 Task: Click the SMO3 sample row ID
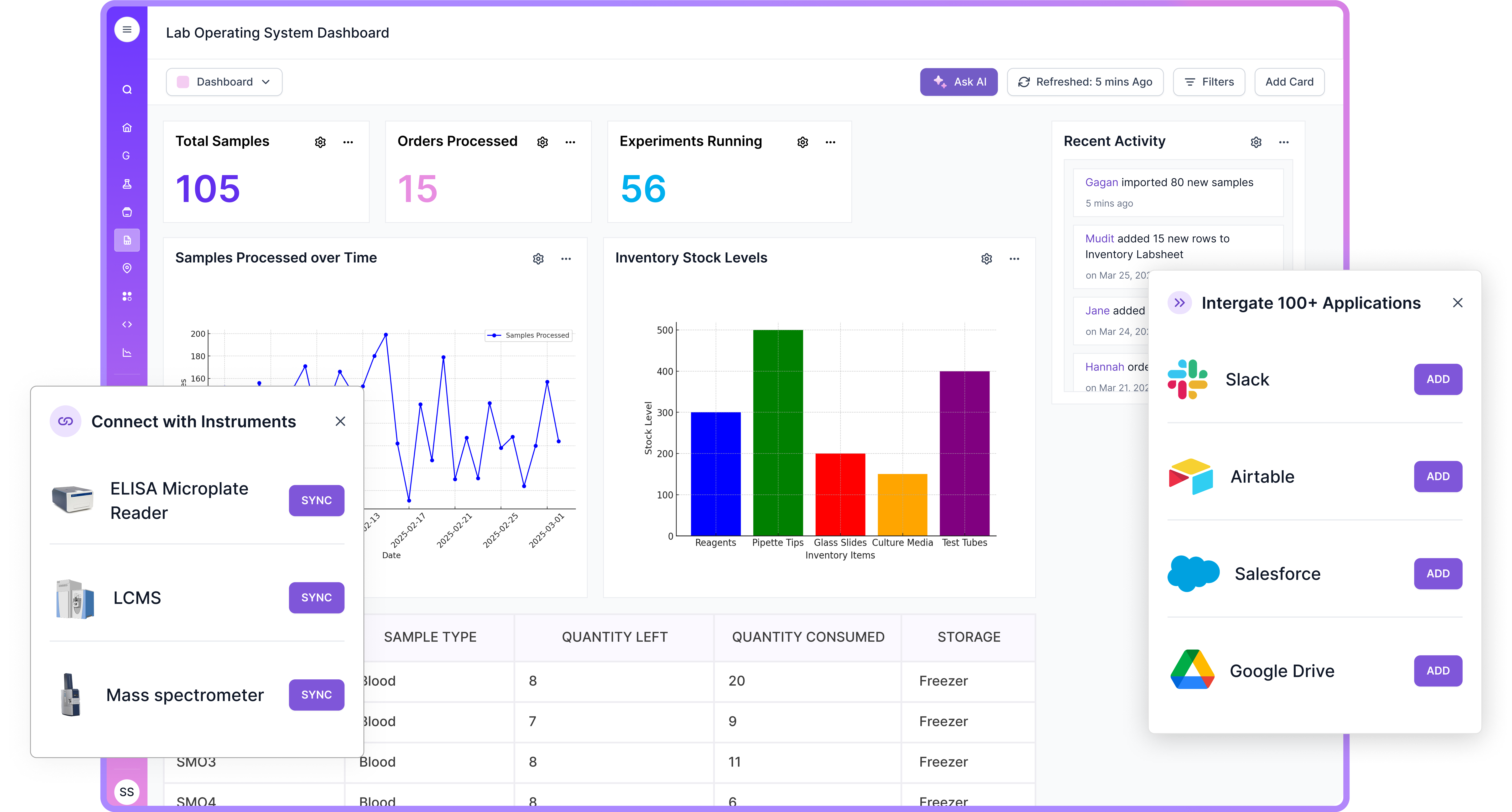197,762
